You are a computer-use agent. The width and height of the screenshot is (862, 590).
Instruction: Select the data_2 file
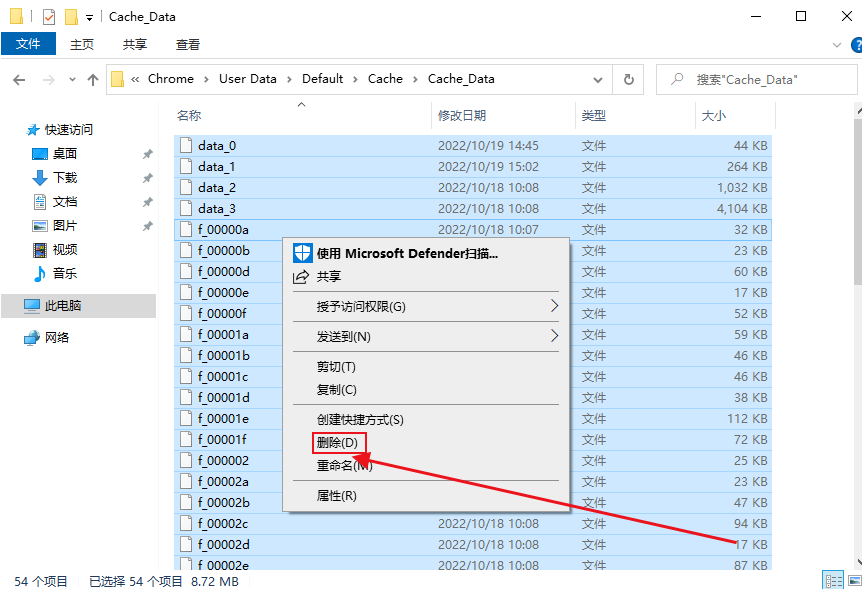[473, 188]
